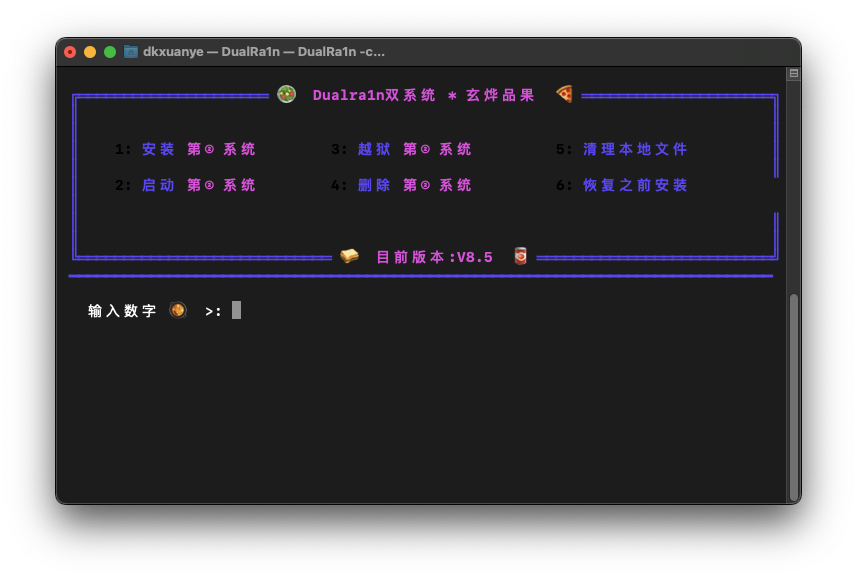This screenshot has width=857, height=578.
Task: Click the red can emoji after V8.5
Action: 520,256
